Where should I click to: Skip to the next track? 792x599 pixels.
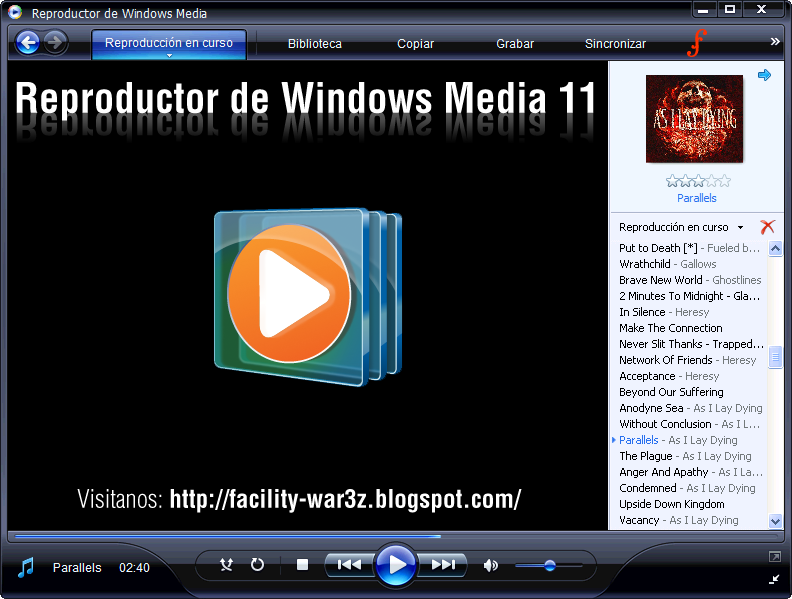pos(443,564)
